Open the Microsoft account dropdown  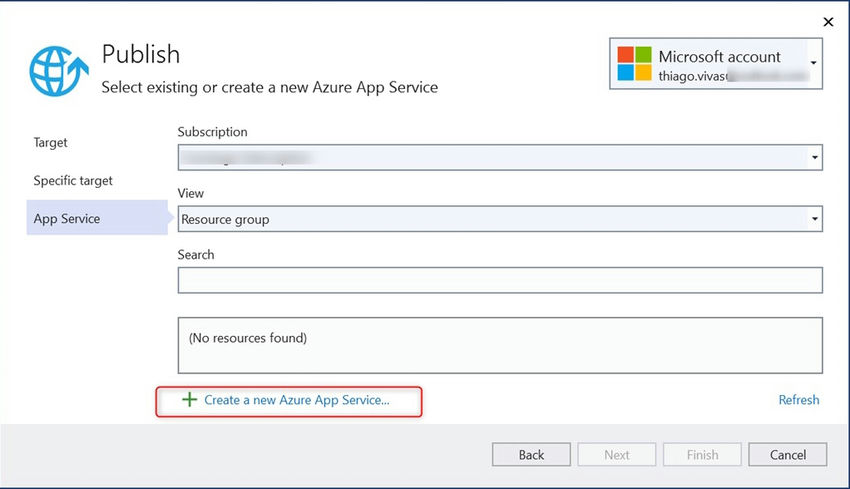click(x=814, y=64)
